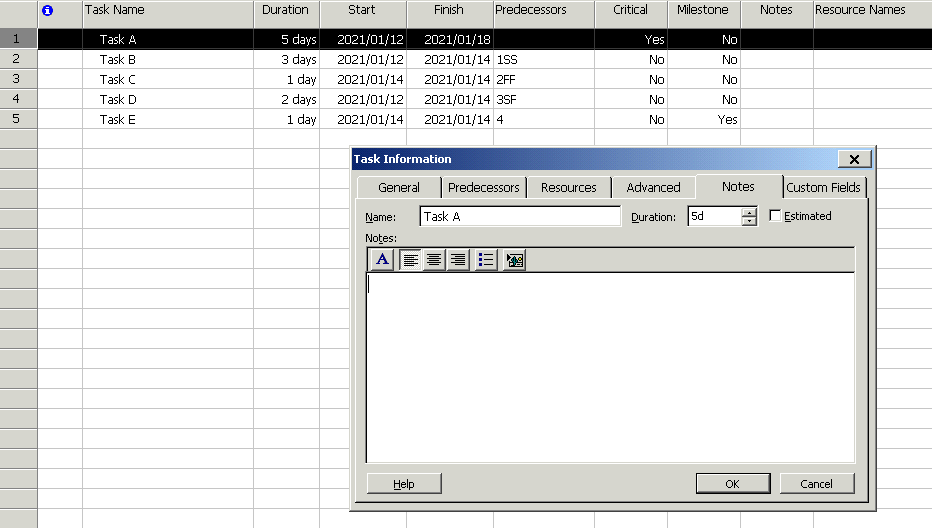
Task: Open the Custom Fields tab
Action: pos(824,187)
